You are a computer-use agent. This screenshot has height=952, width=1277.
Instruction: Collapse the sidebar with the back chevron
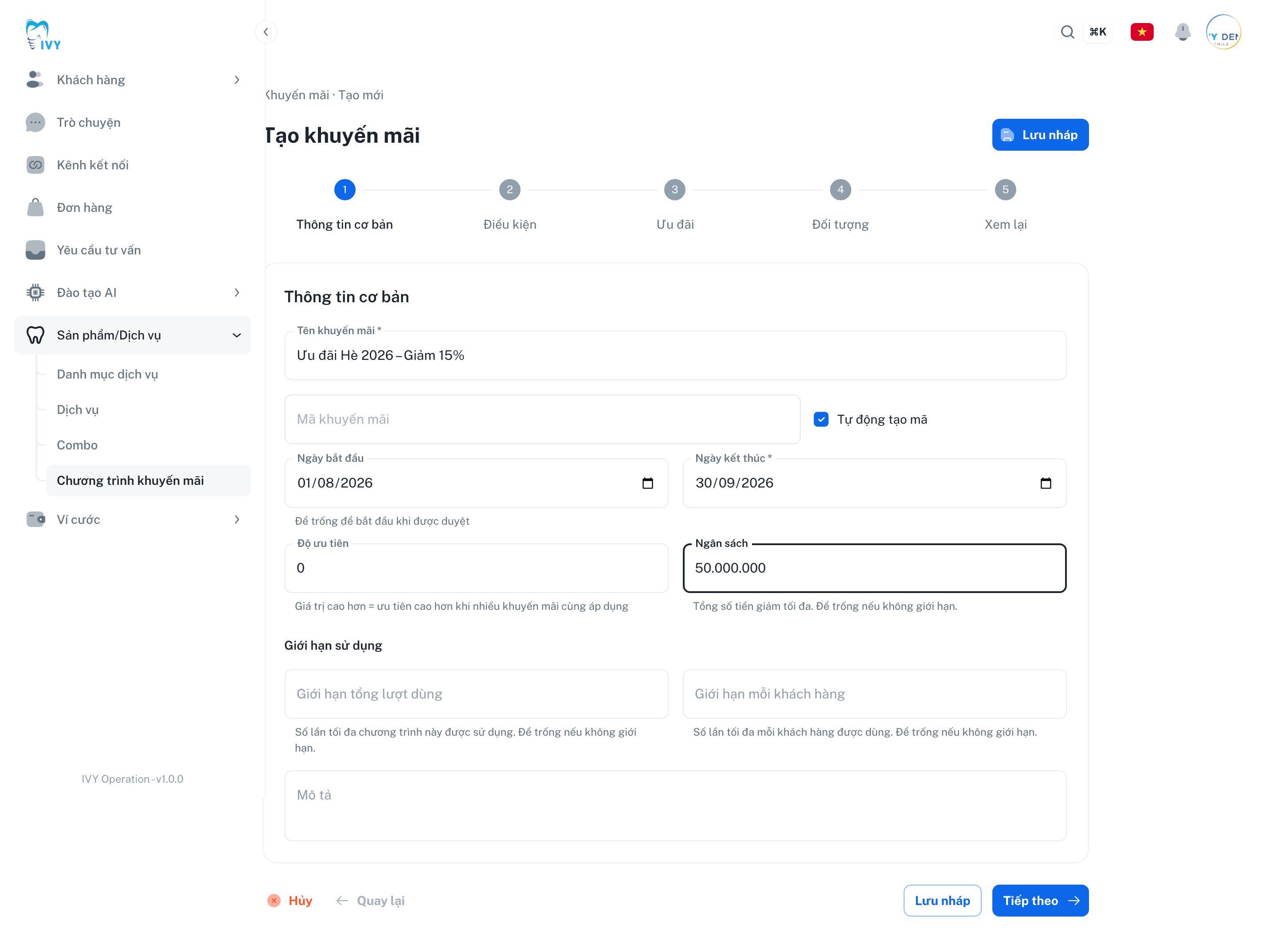click(x=266, y=32)
